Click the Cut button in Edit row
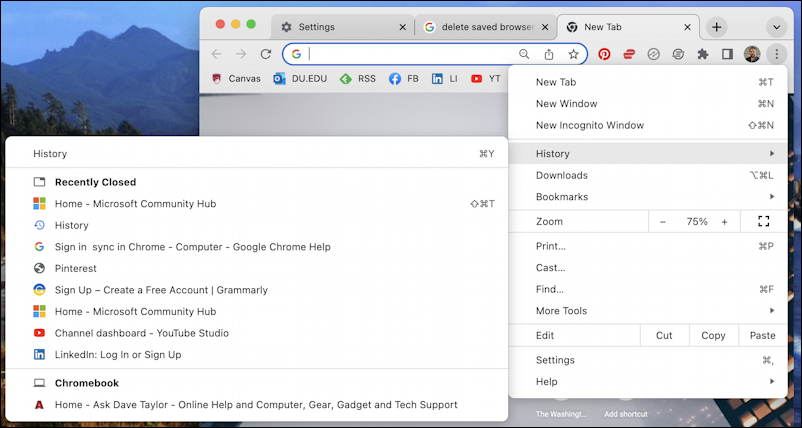The height and width of the screenshot is (428, 802). click(664, 336)
